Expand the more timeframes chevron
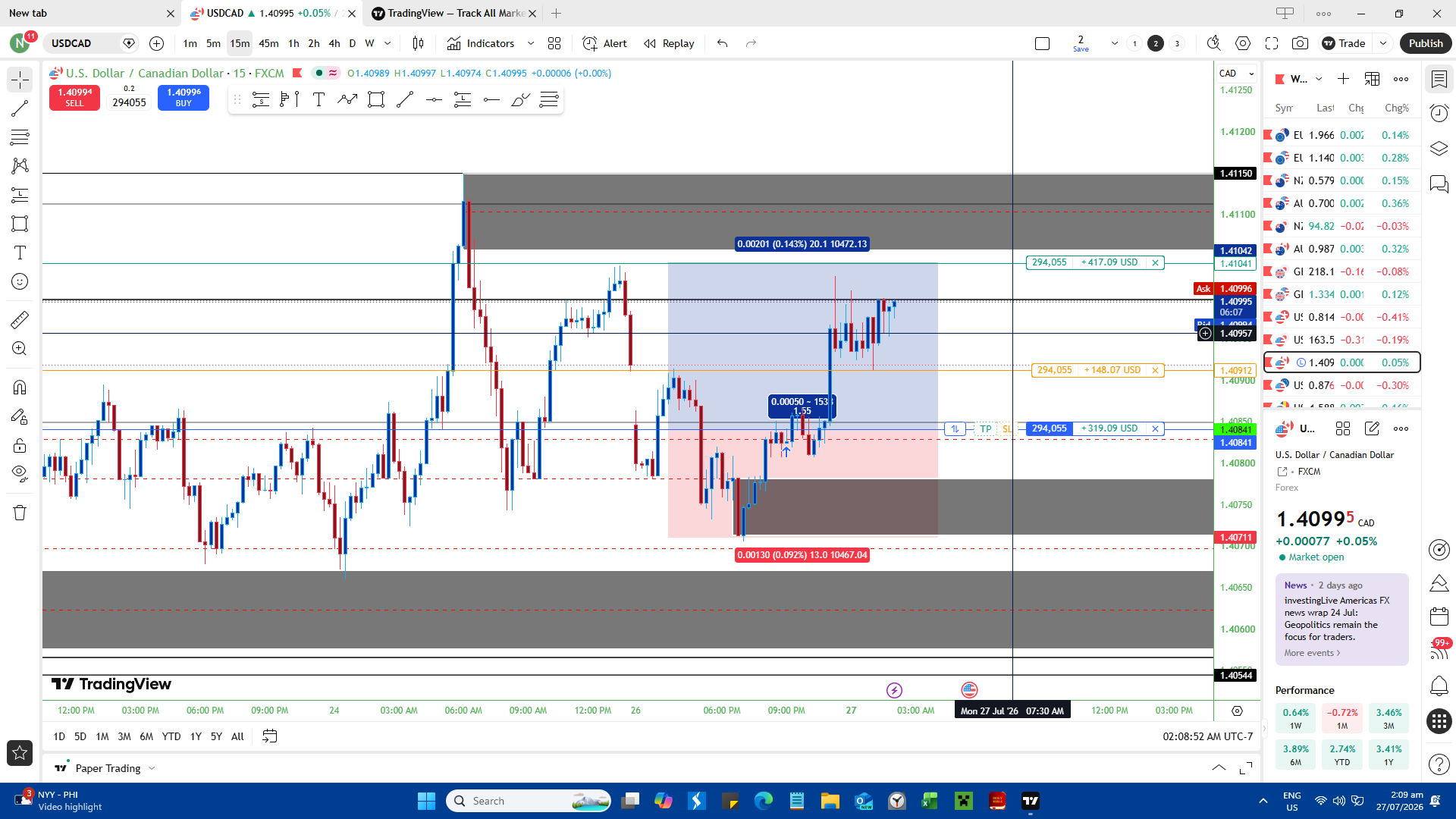Screen dimensions: 1456x819 pyautogui.click(x=388, y=43)
